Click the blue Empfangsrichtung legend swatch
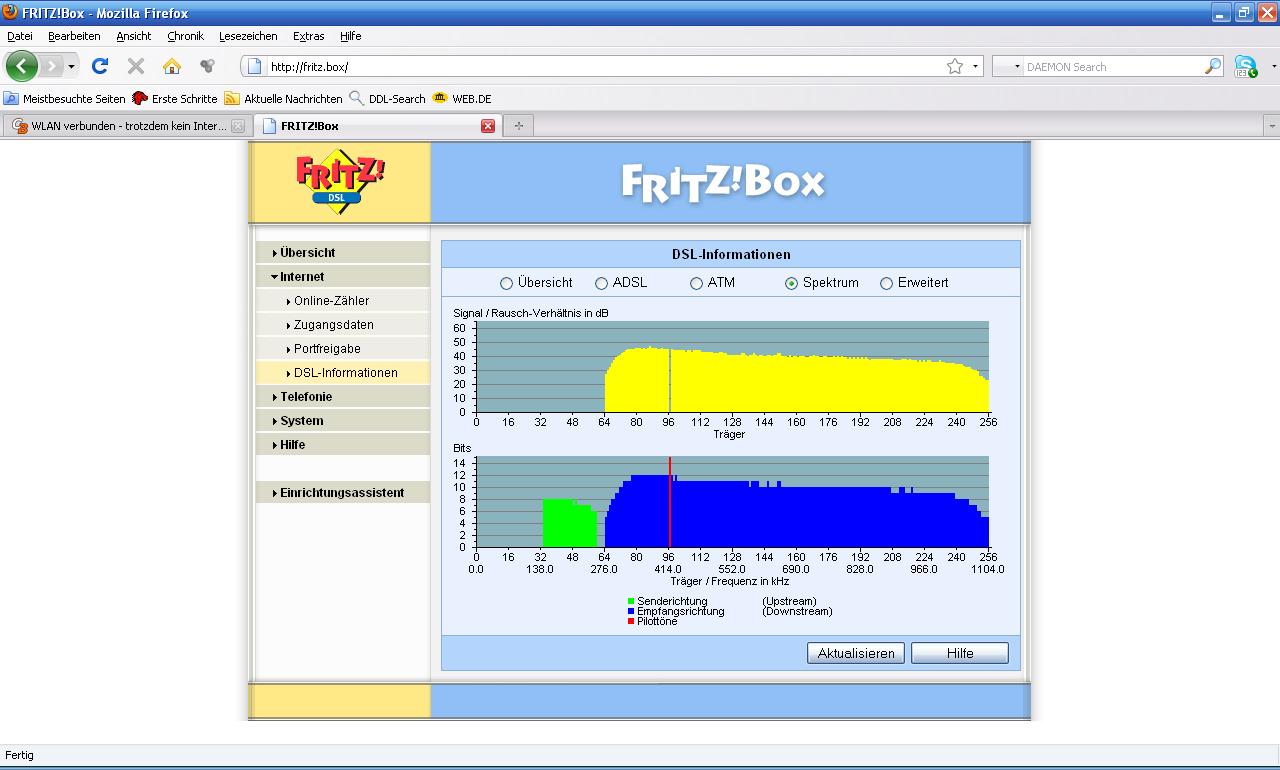 point(631,611)
